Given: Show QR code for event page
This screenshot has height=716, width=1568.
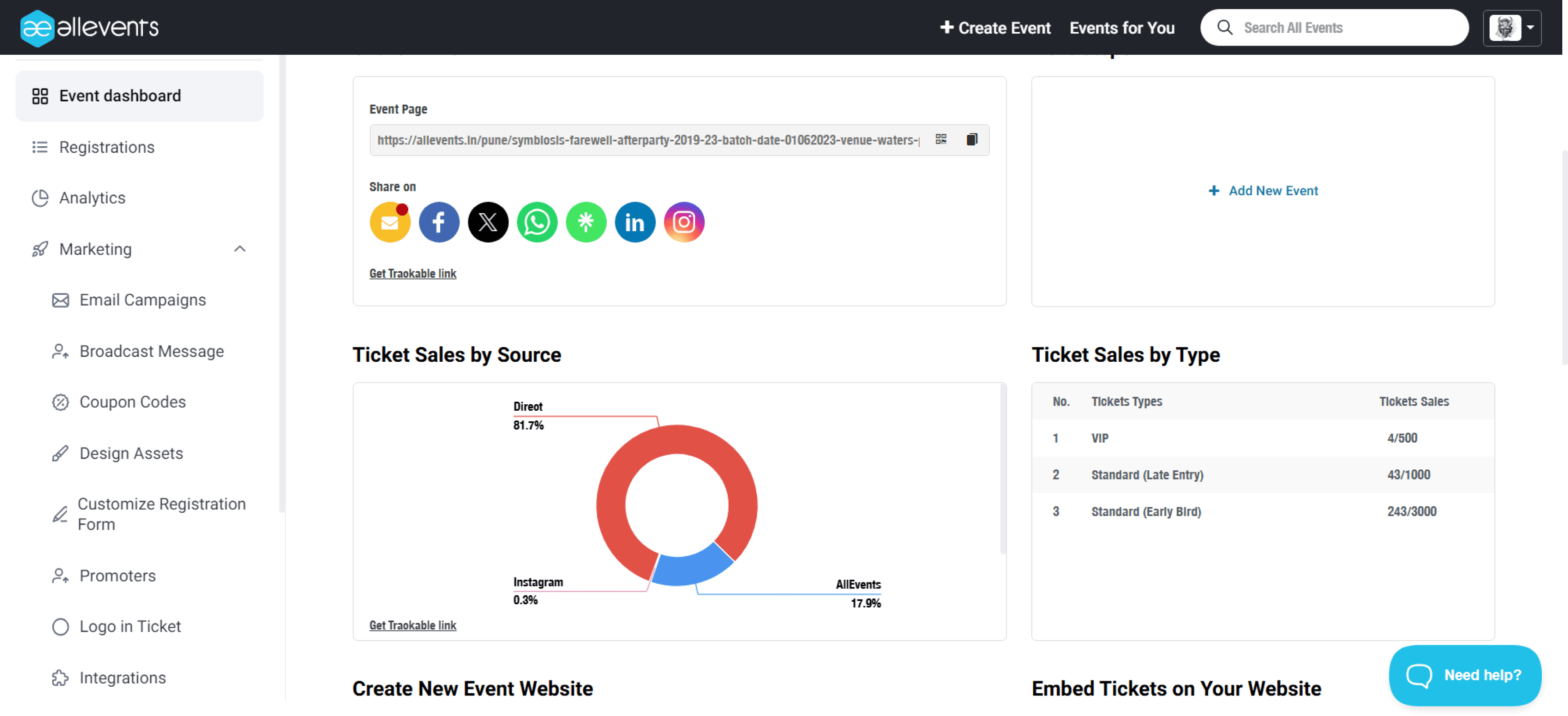Looking at the screenshot, I should pyautogui.click(x=941, y=139).
